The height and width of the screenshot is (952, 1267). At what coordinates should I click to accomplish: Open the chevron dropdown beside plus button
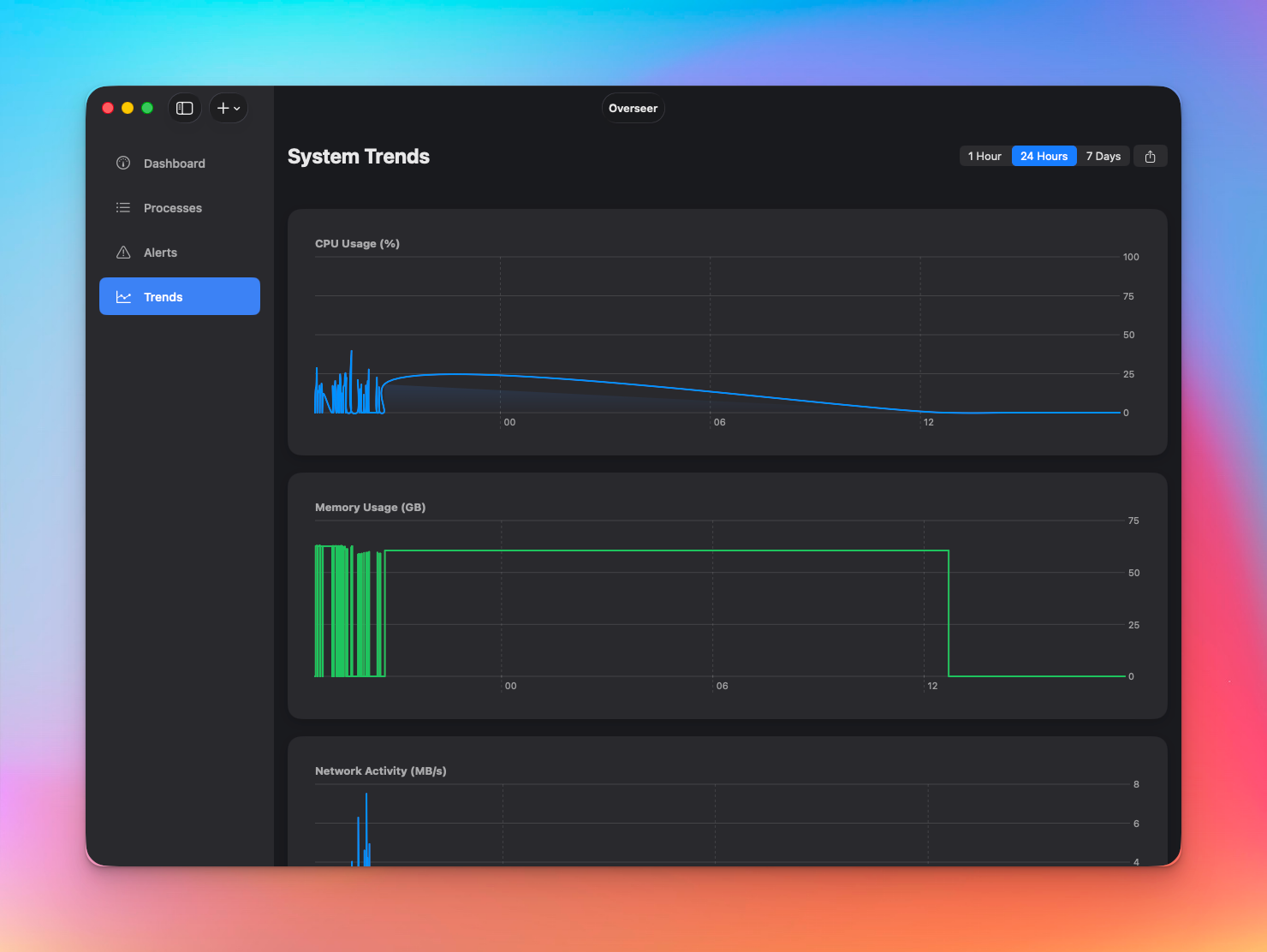235,110
